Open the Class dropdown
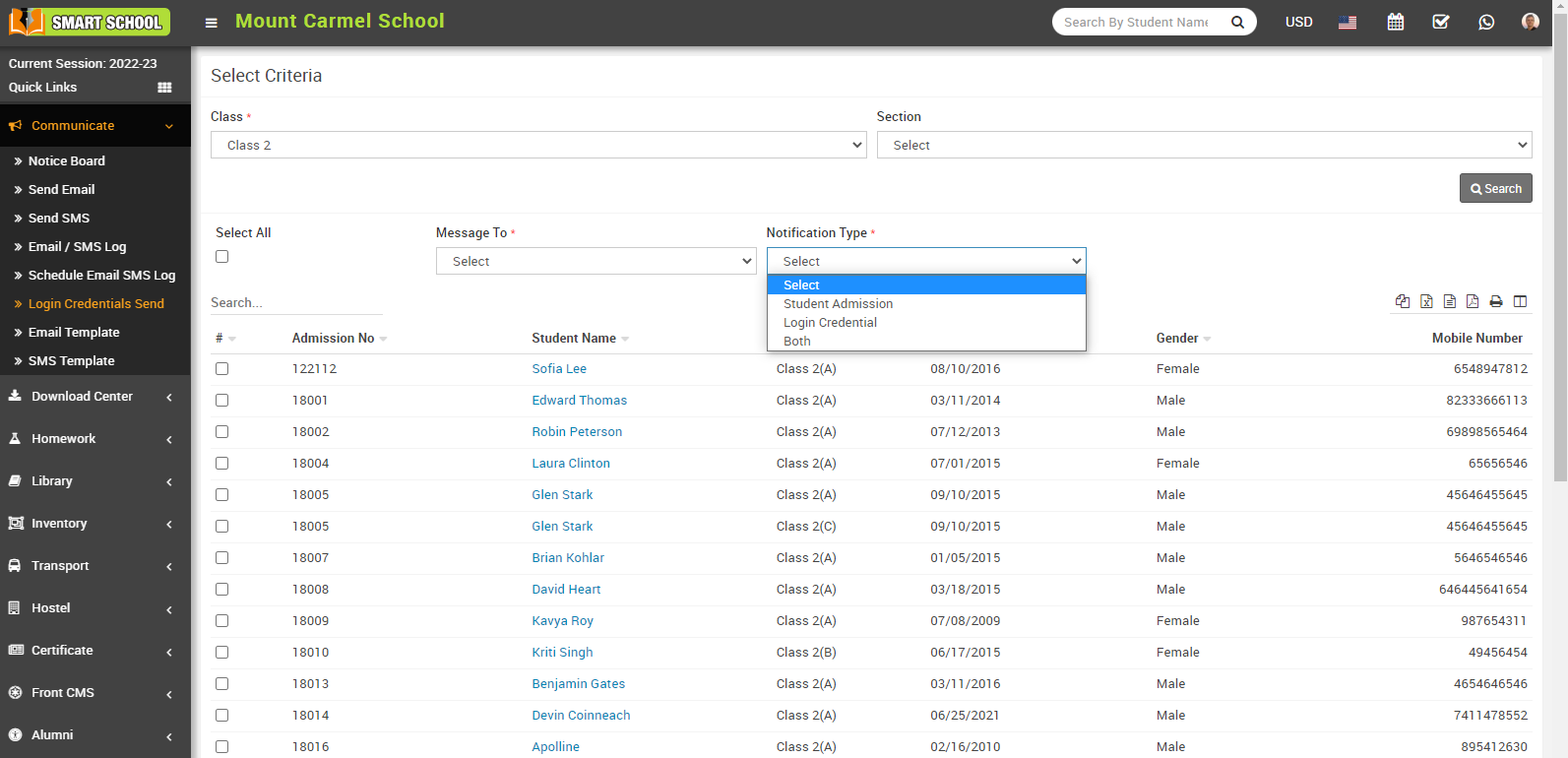1568x758 pixels. point(537,145)
